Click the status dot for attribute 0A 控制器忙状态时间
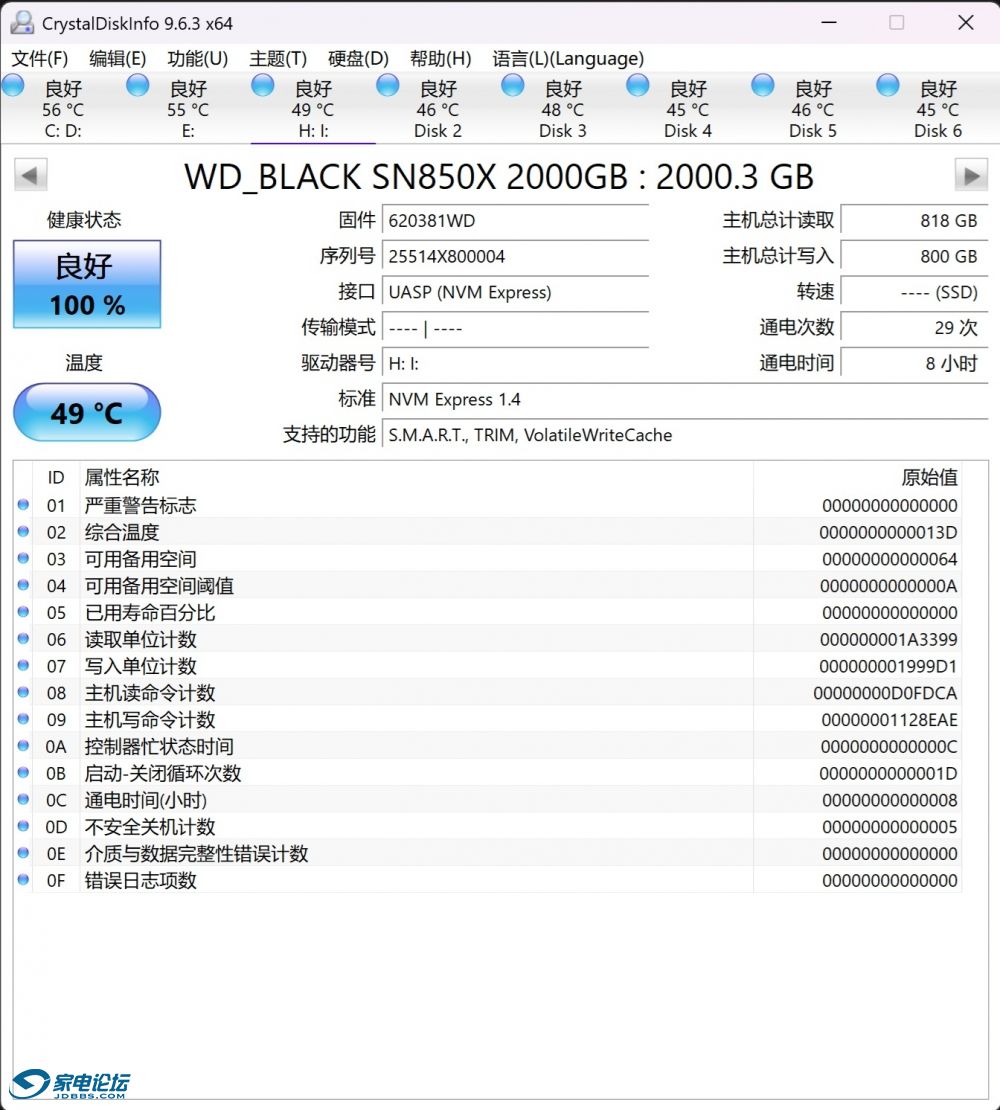1000x1110 pixels. (x=23, y=745)
